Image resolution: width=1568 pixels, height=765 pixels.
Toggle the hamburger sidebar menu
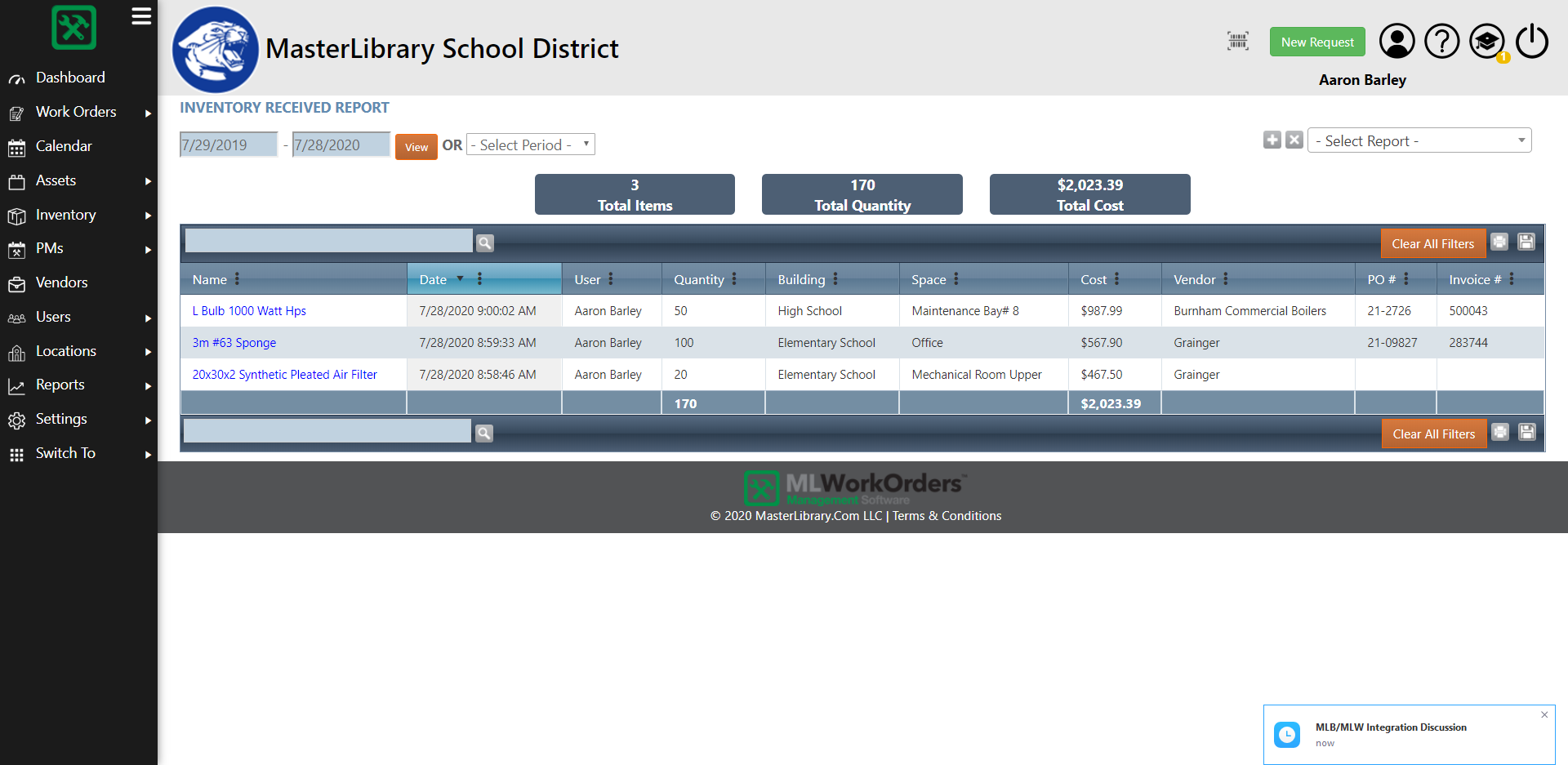tap(141, 16)
